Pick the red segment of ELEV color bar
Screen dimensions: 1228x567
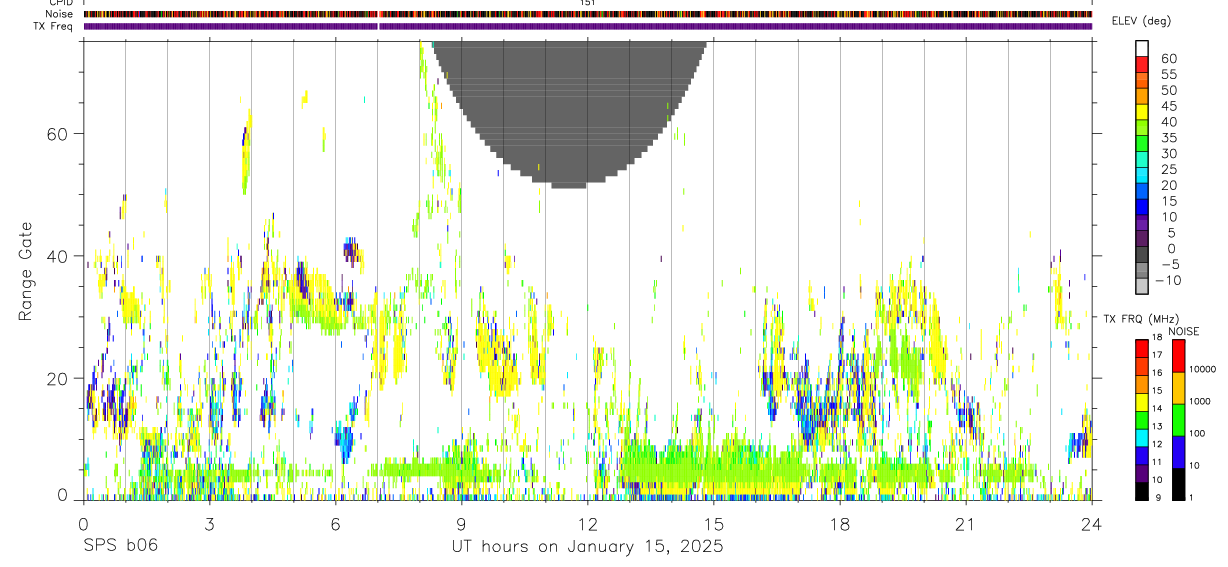(1142, 64)
